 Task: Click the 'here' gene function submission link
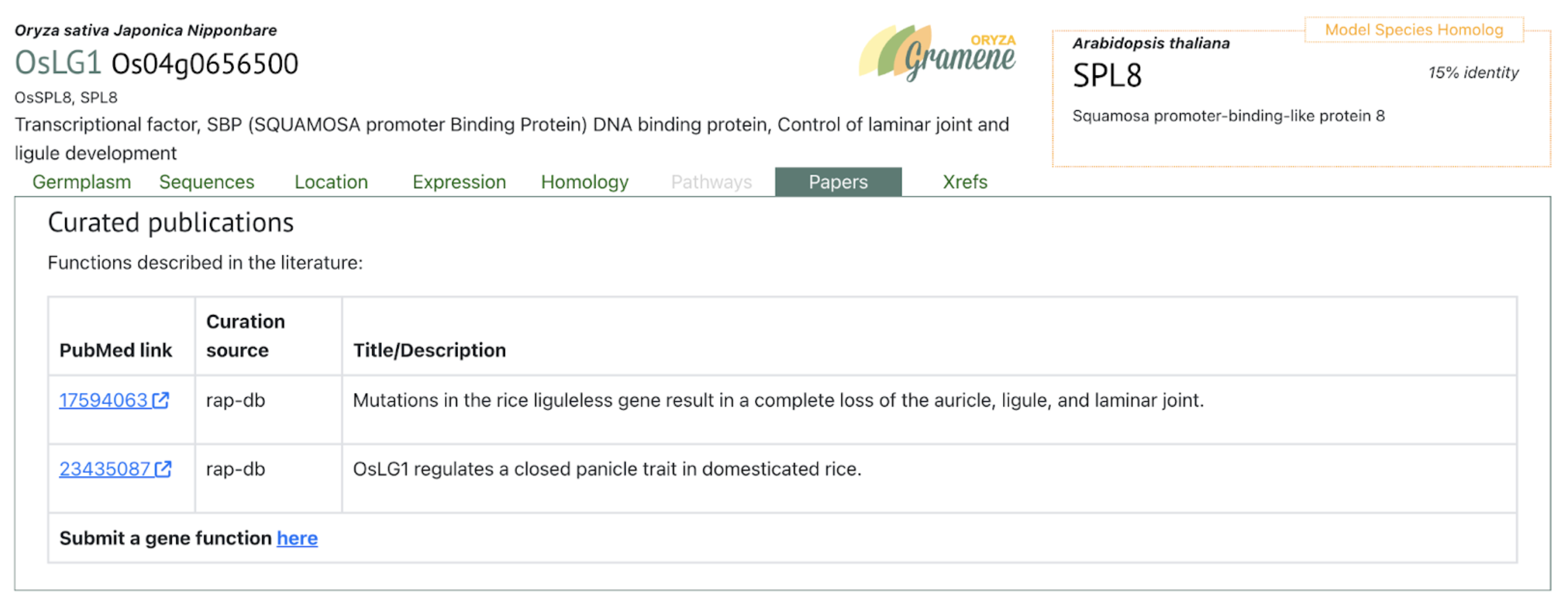pos(297,539)
